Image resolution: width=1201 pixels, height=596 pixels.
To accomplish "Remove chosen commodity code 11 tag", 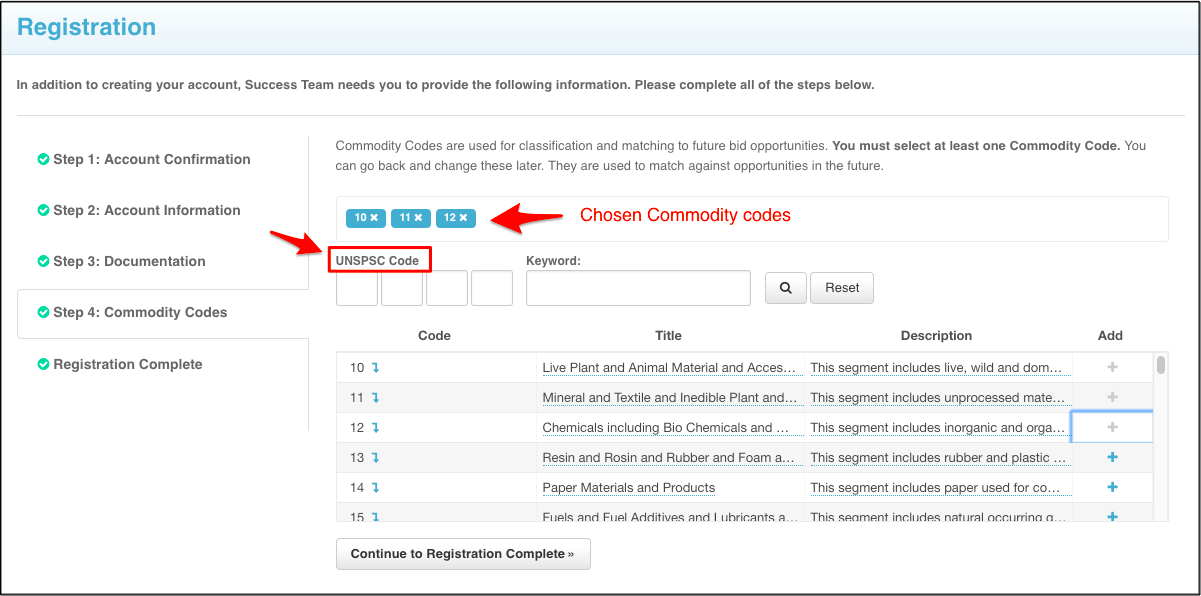I will [x=418, y=218].
